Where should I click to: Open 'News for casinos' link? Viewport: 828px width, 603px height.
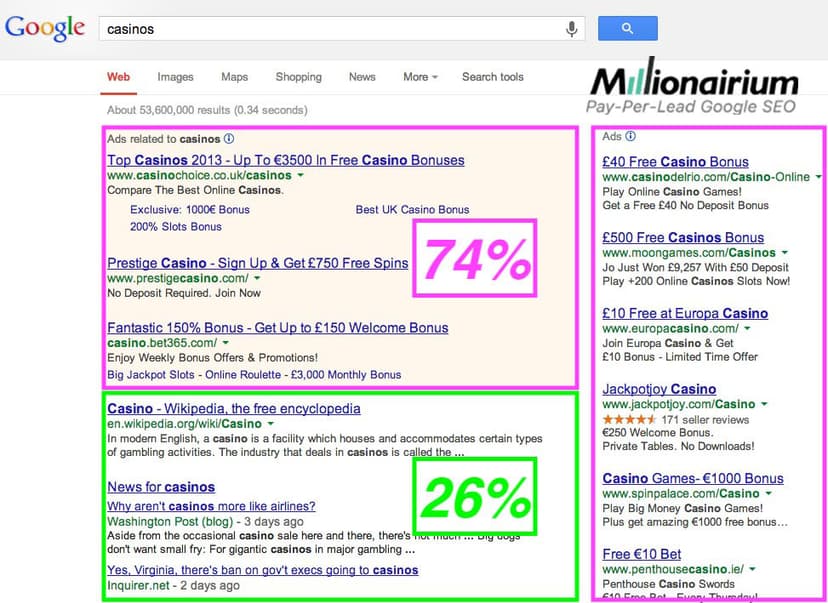(x=160, y=487)
